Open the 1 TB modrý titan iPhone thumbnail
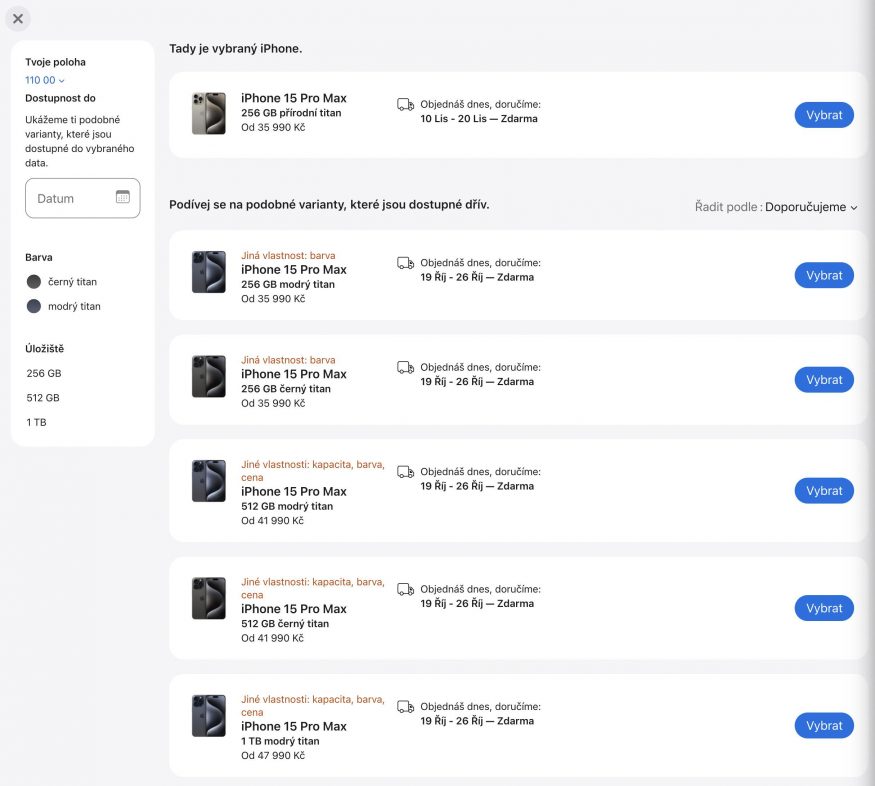 click(209, 716)
